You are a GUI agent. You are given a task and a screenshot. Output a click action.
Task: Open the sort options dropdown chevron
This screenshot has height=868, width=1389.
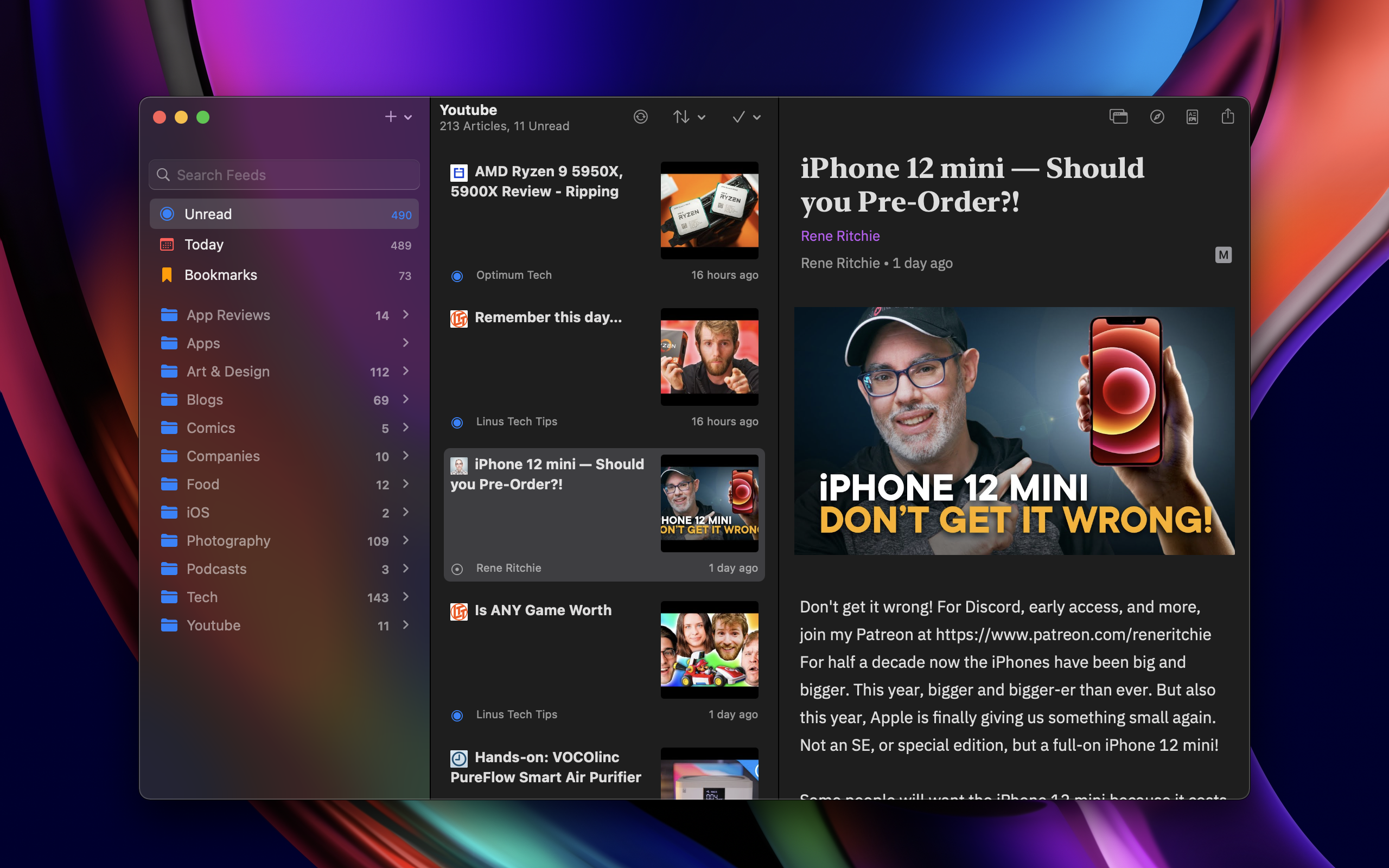tap(702, 117)
